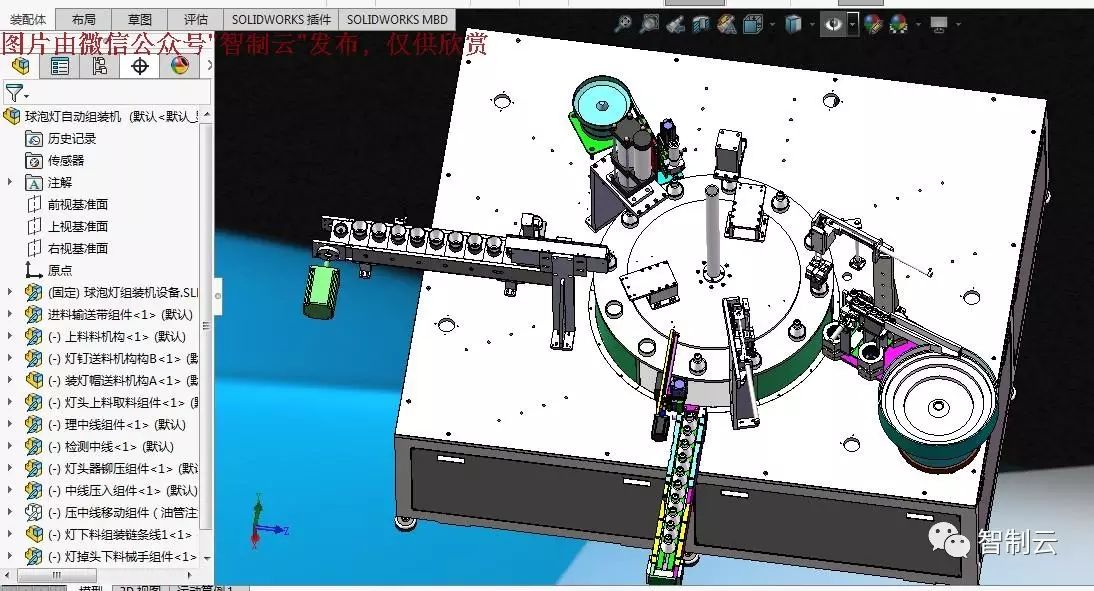Open the DisplayManager color ball tab
Screen dimensions: 1094x591
[179, 66]
